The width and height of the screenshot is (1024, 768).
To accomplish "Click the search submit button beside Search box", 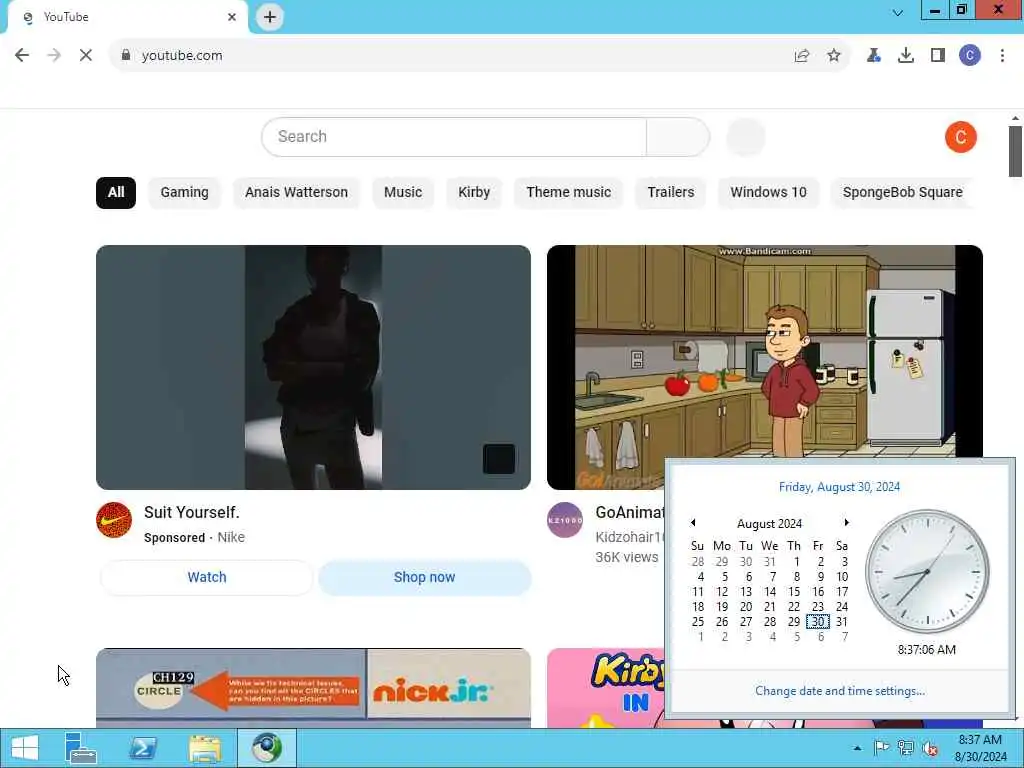I will tap(678, 136).
